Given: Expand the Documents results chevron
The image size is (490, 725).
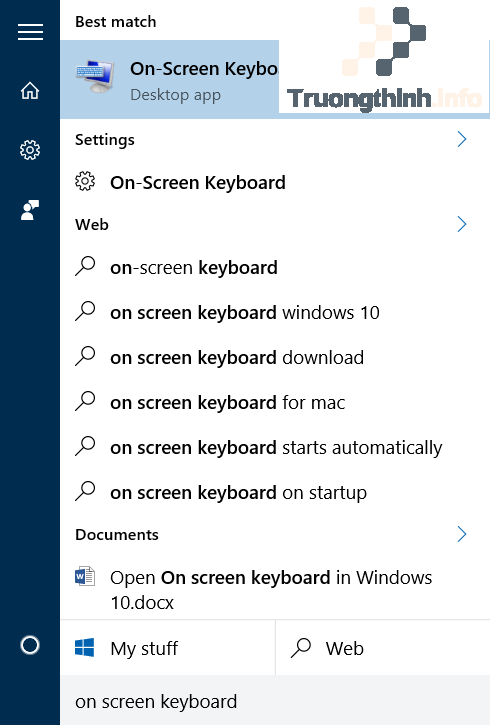Looking at the screenshot, I should click(x=461, y=534).
